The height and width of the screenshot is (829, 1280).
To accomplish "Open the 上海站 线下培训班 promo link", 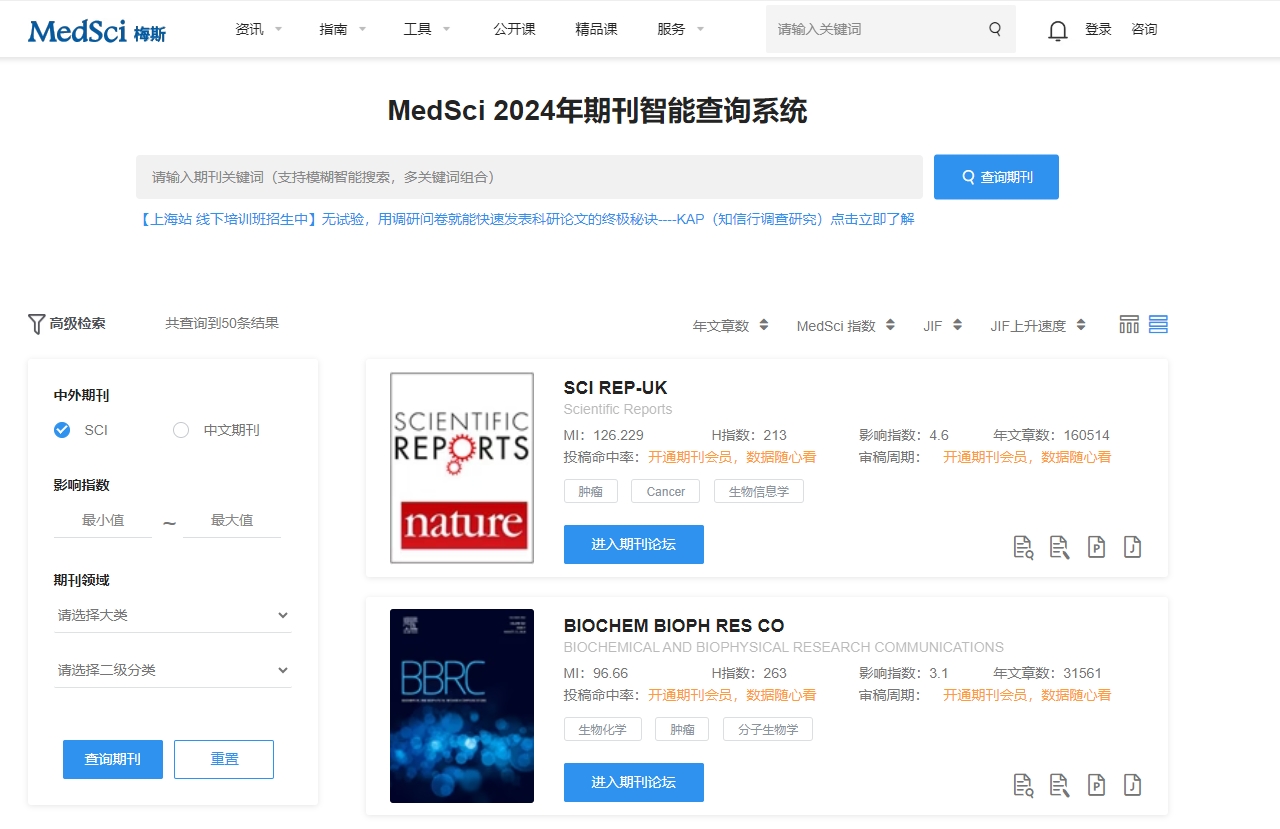I will coord(526,219).
